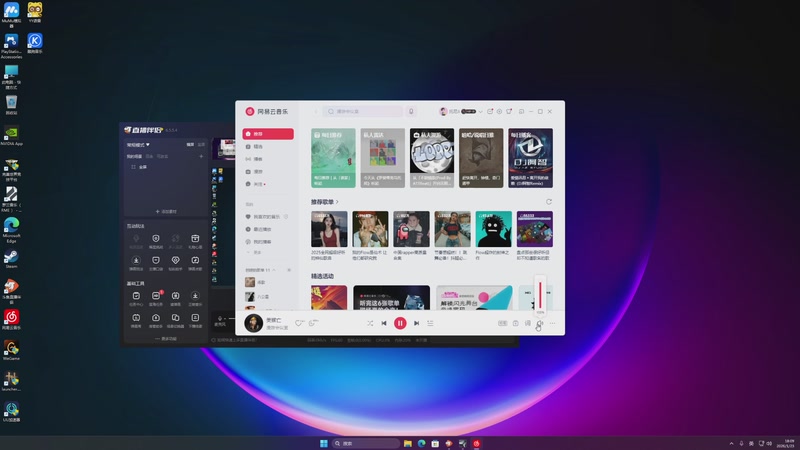Viewport: 800px width, 450px height.
Task: Mute audio via the speaker icon in player bar
Action: (540, 323)
